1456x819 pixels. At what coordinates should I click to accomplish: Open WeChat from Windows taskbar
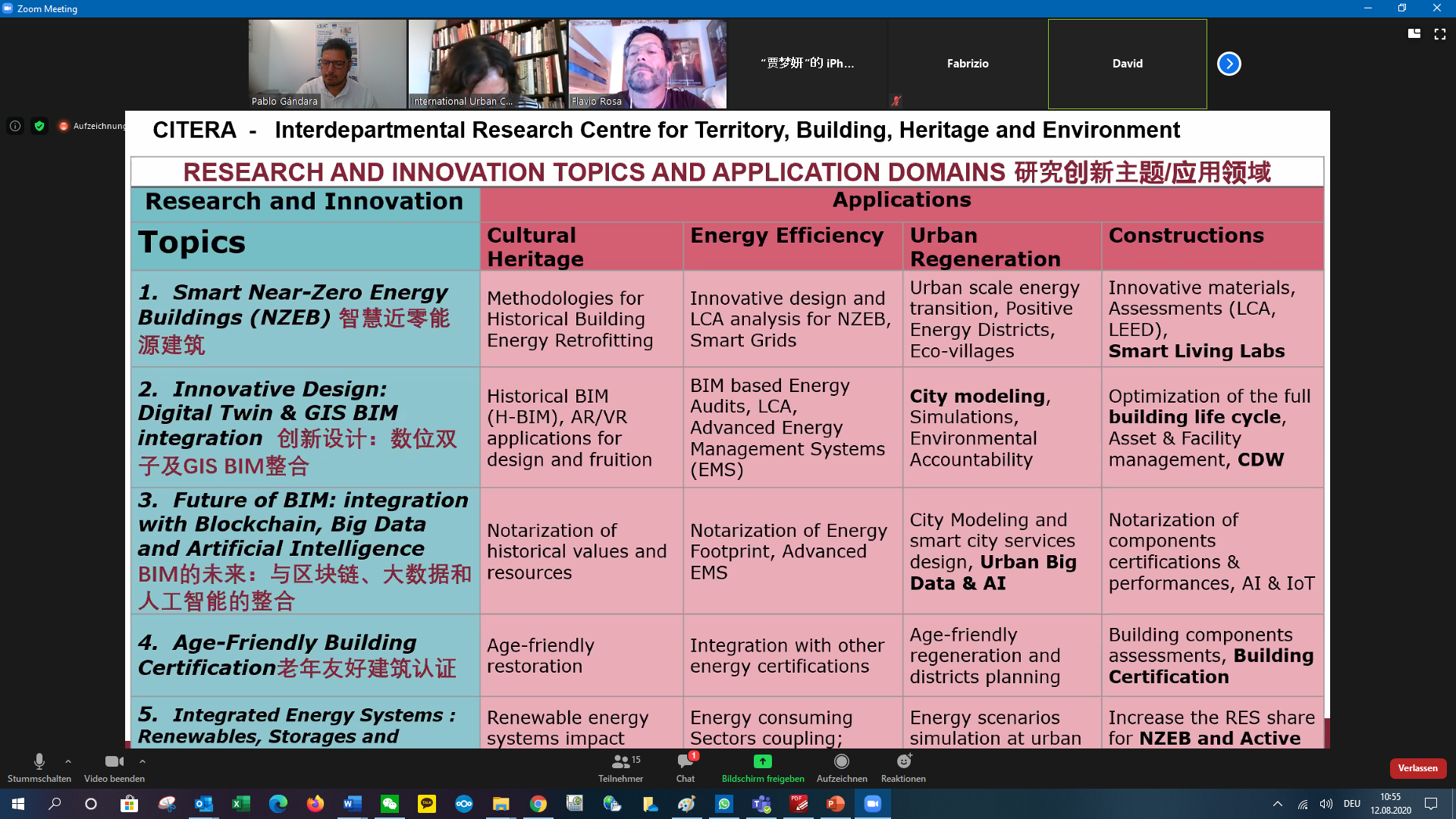390,804
